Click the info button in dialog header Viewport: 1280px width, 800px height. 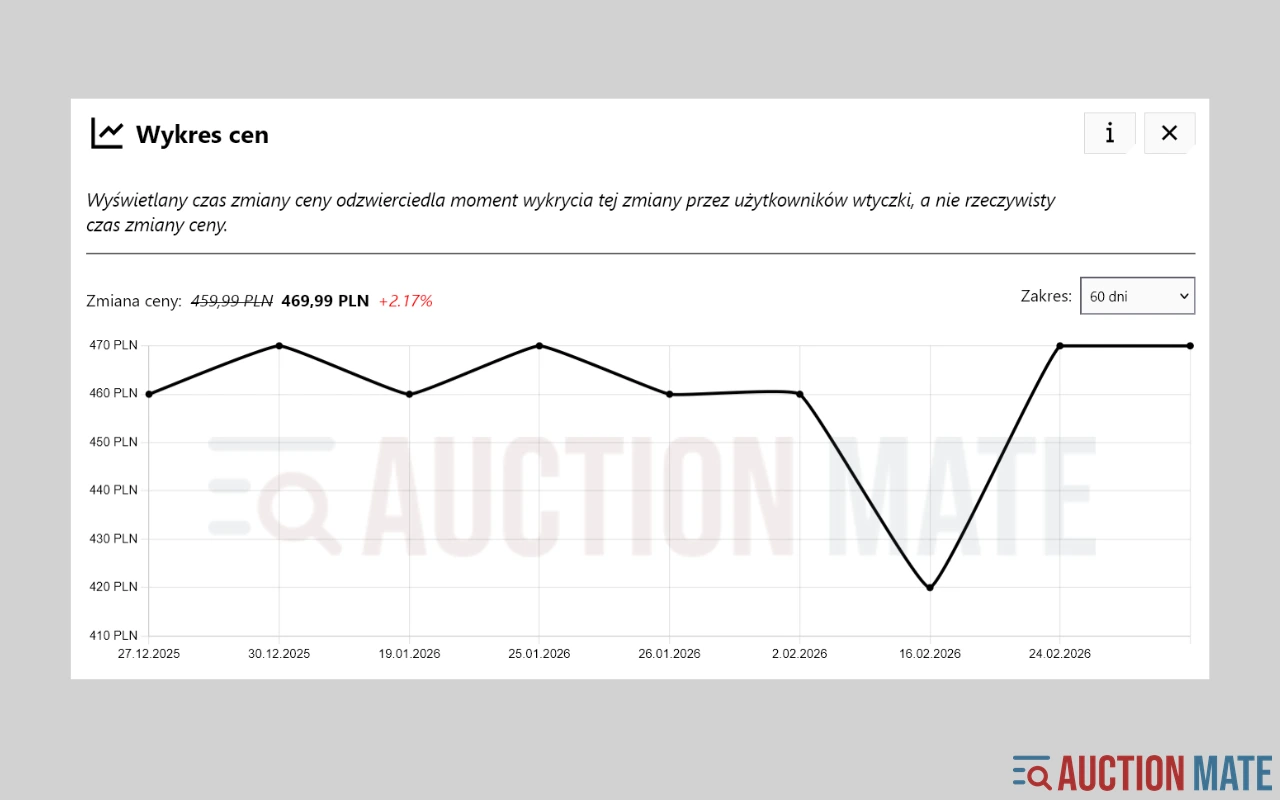coord(1109,133)
